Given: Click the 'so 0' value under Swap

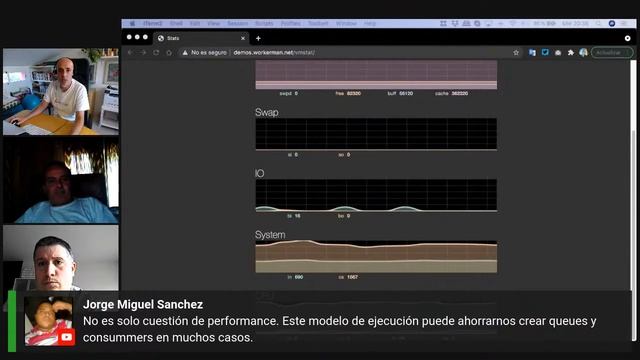Looking at the screenshot, I should pos(344,155).
